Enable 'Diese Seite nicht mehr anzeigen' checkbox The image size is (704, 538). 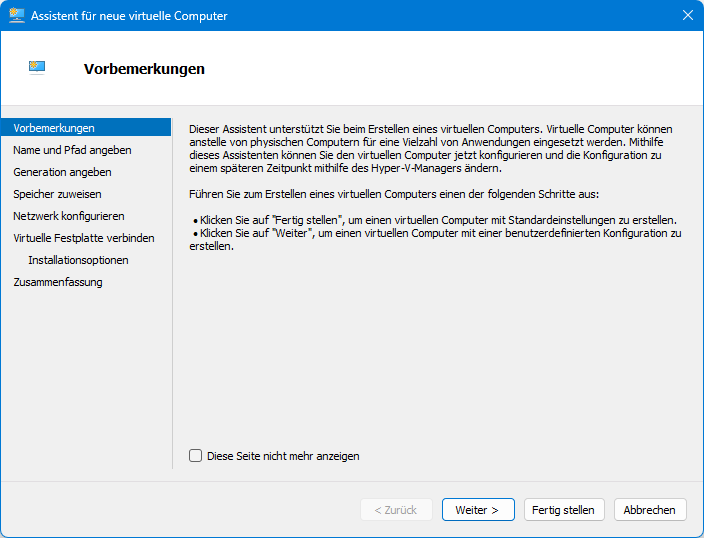click(x=196, y=456)
